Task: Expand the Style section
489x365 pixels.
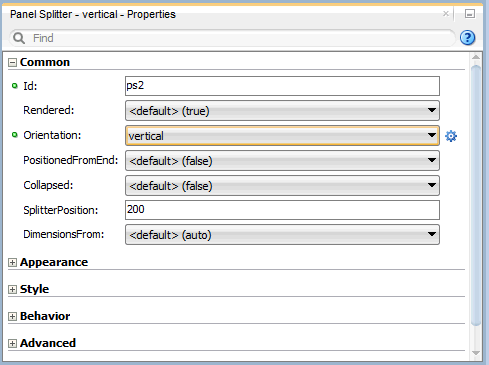Action: [12, 289]
